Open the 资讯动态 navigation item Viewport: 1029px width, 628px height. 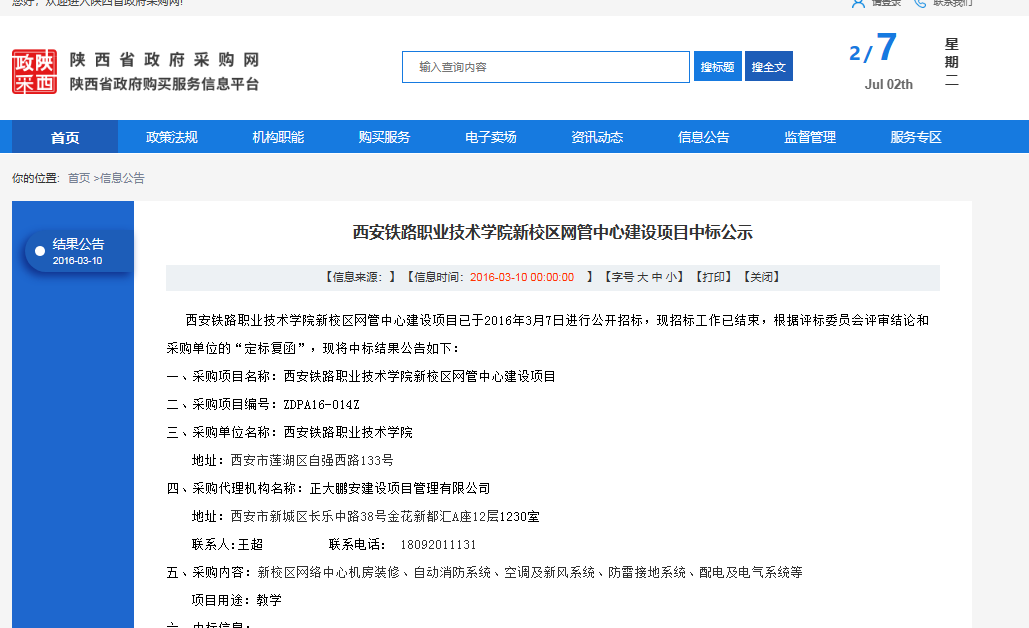click(x=597, y=137)
